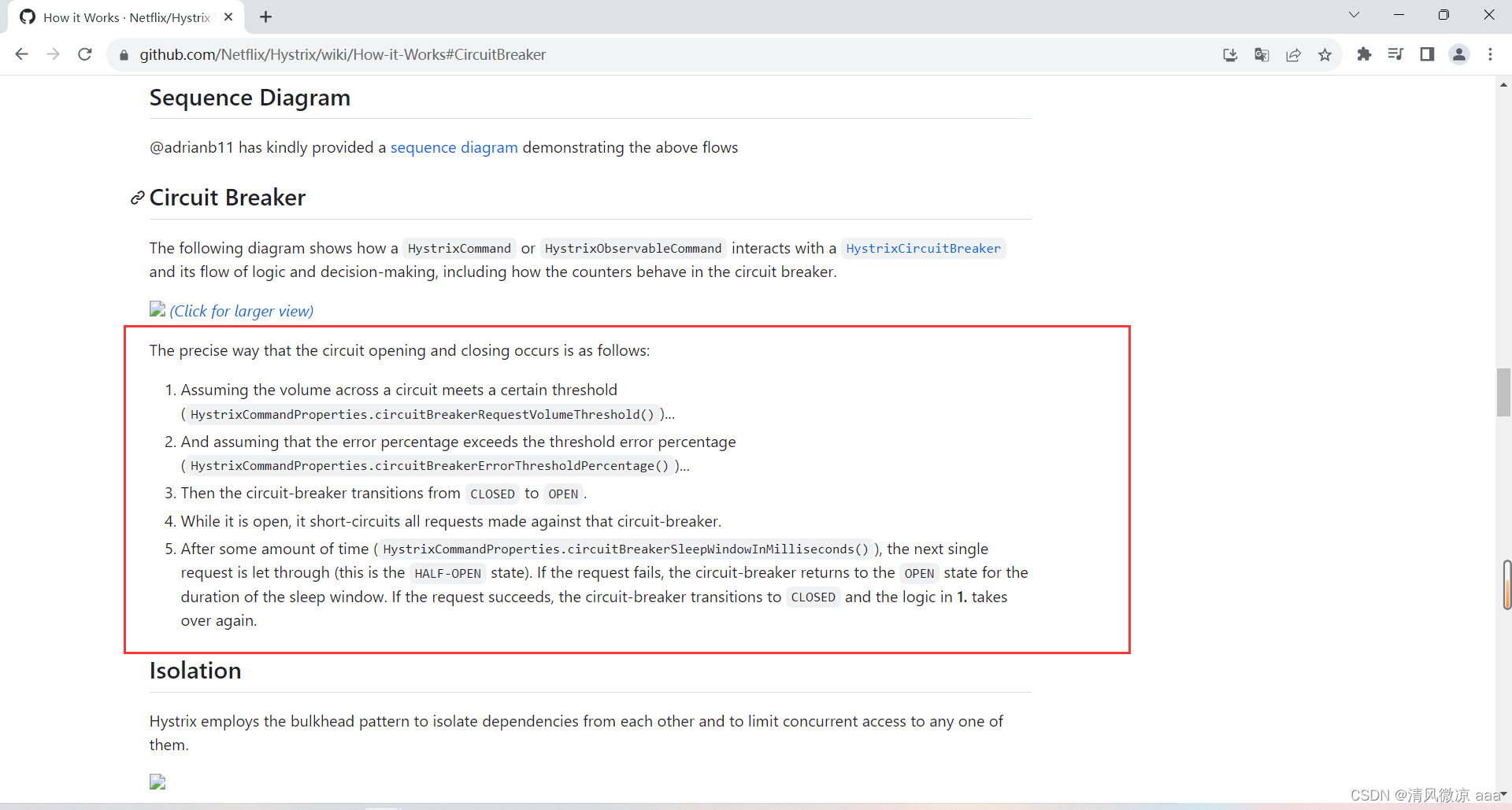
Task: Click the Circuit Breaker anchor link icon
Action: point(137,198)
